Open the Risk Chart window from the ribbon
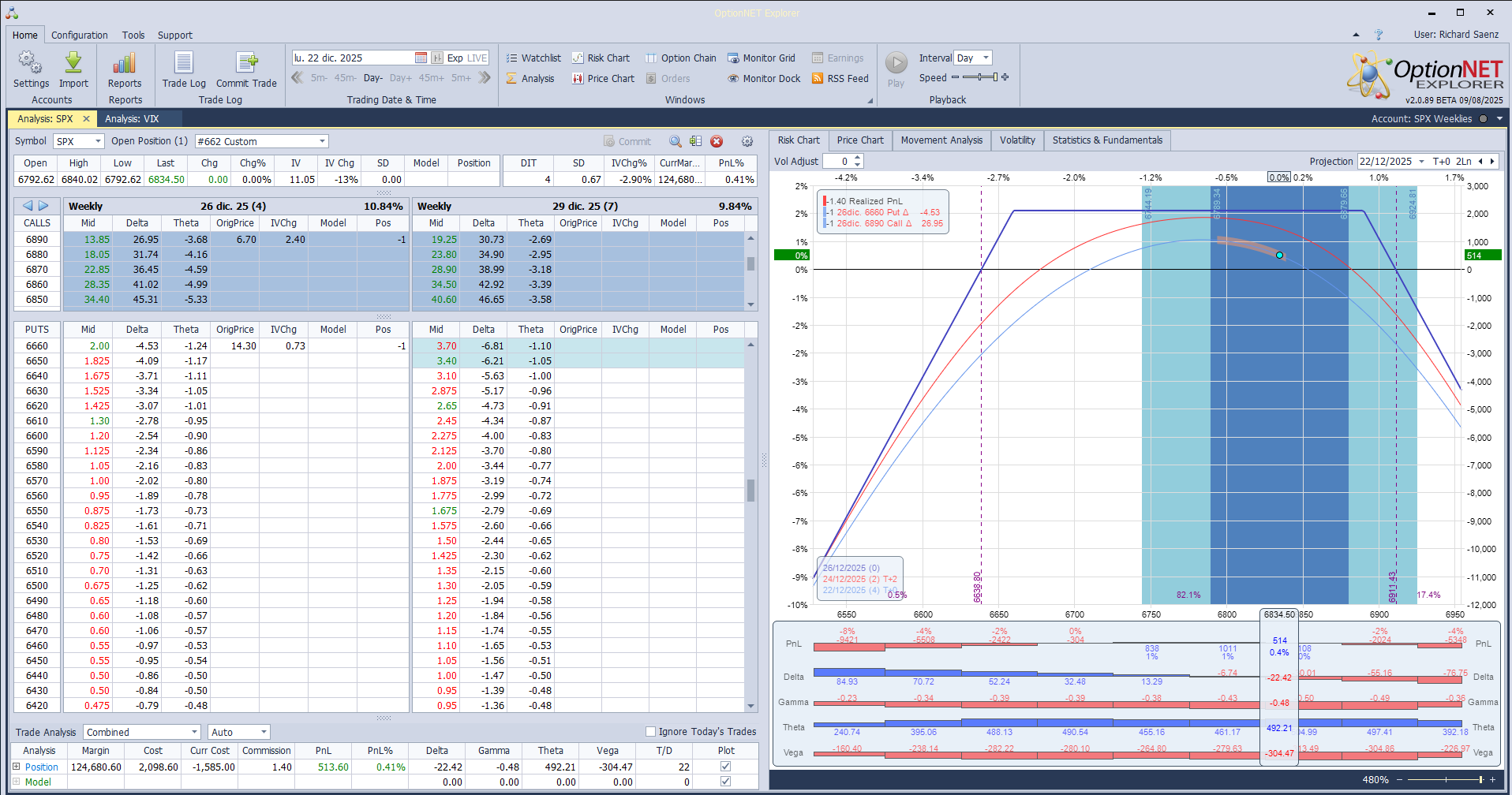1512x795 pixels. click(x=601, y=58)
